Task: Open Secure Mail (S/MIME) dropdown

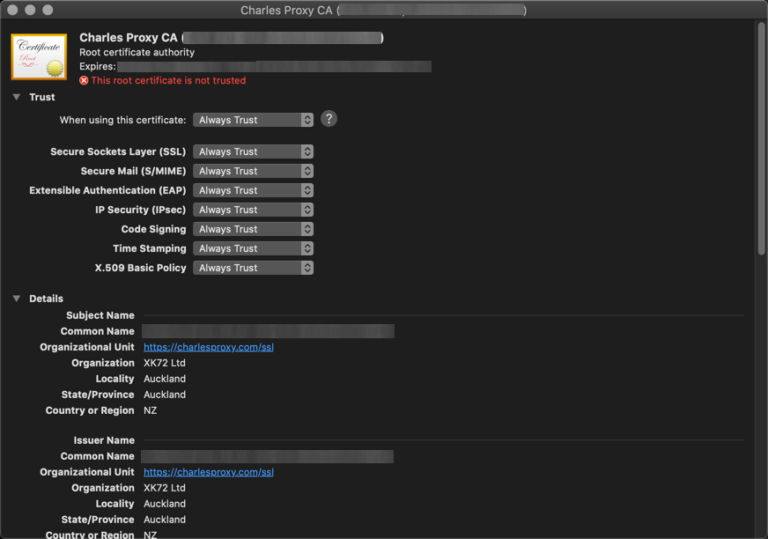Action: click(253, 171)
